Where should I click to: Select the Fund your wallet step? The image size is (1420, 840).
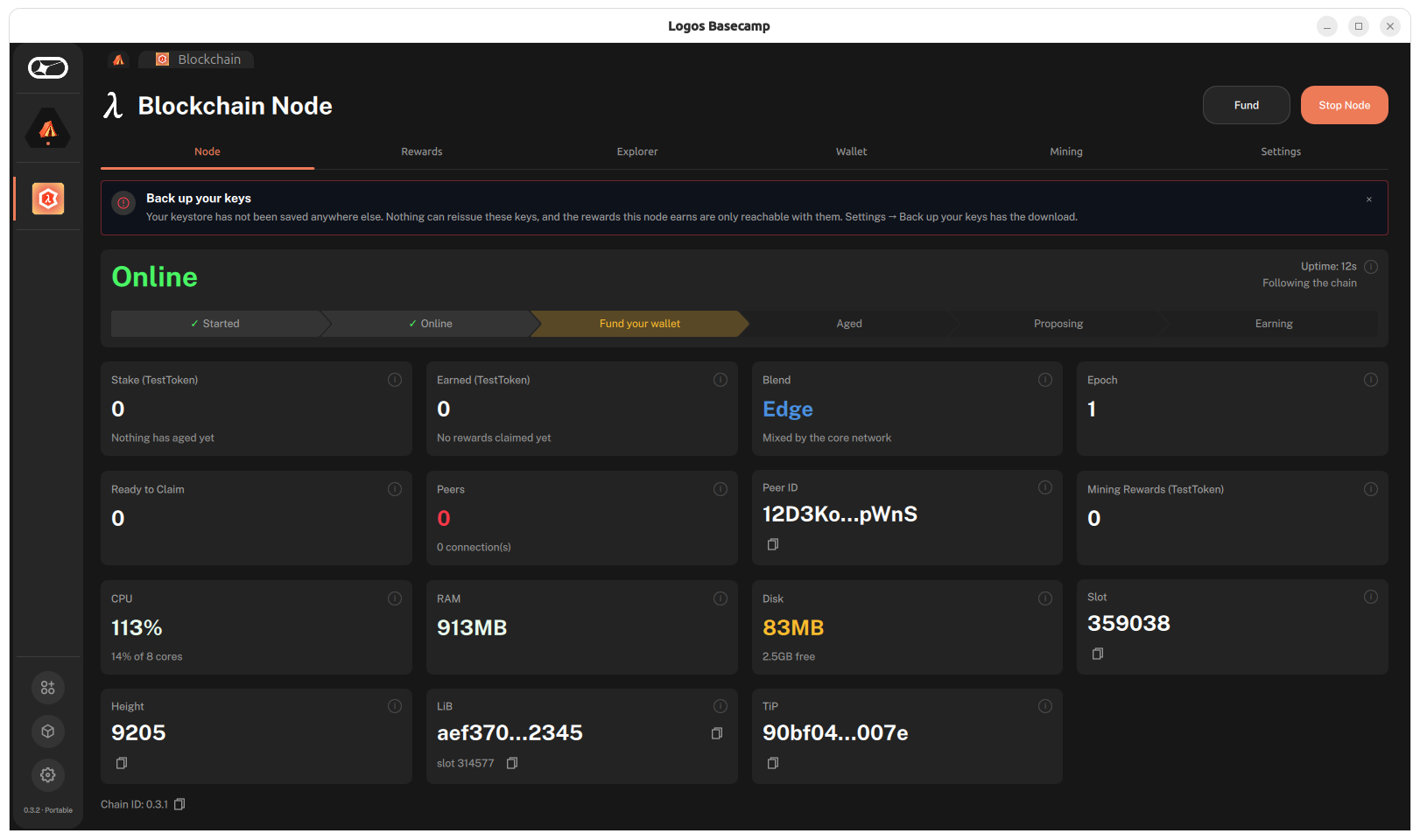pyautogui.click(x=640, y=324)
